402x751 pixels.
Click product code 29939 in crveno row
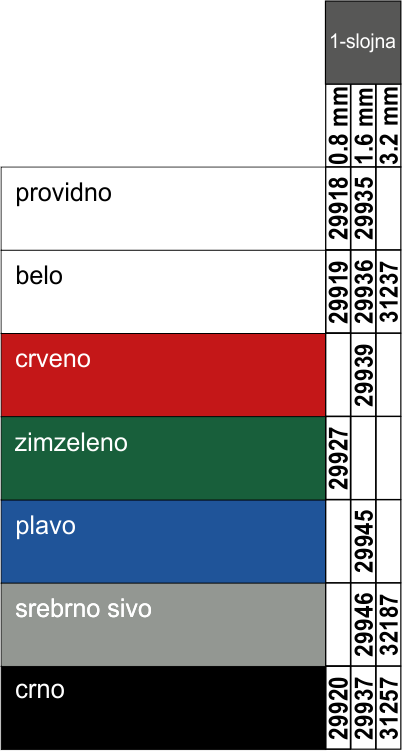[x=364, y=375]
